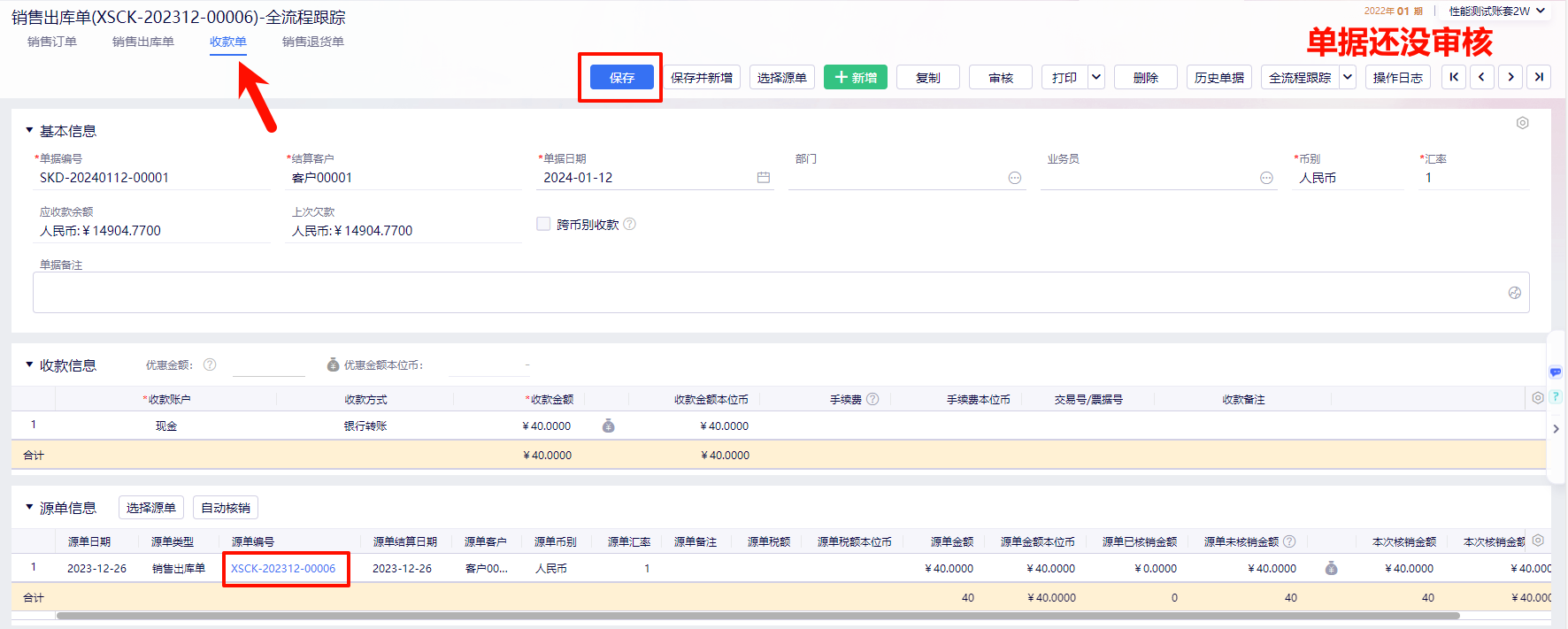Open 源单信息 table settings gear

click(1538, 541)
